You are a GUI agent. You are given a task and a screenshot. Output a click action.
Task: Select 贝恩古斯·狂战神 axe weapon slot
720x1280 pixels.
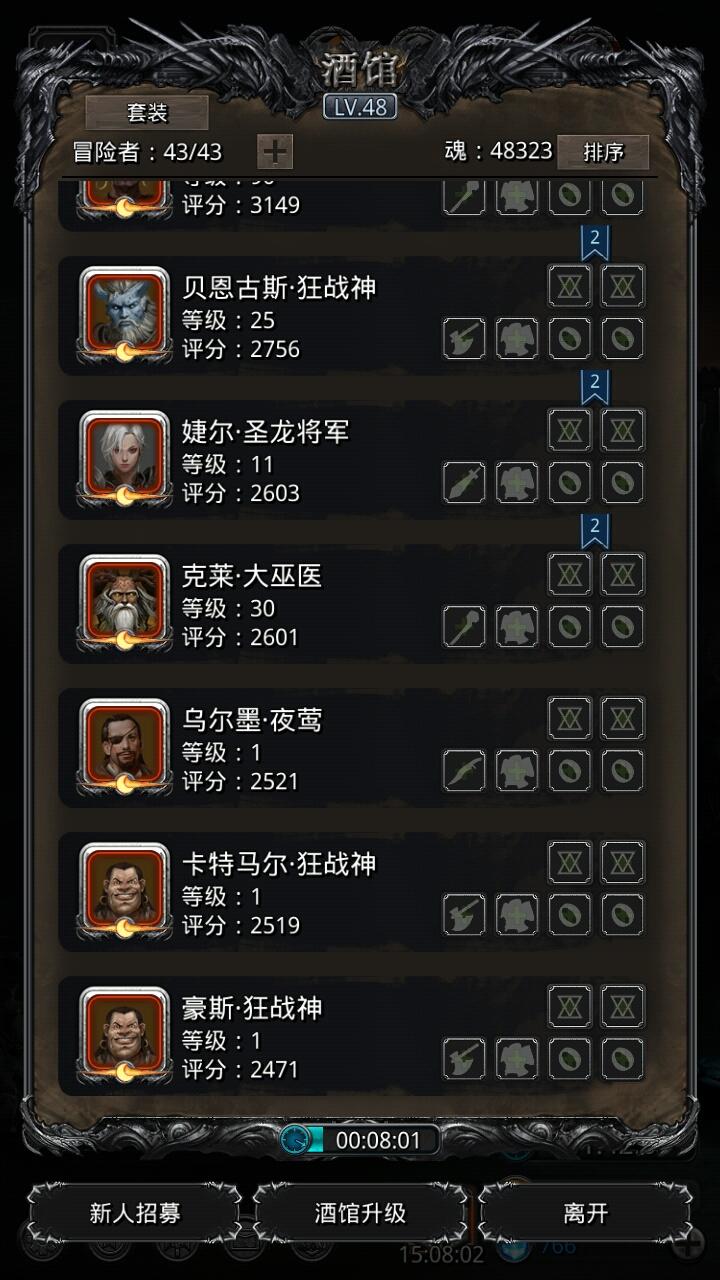tap(464, 339)
